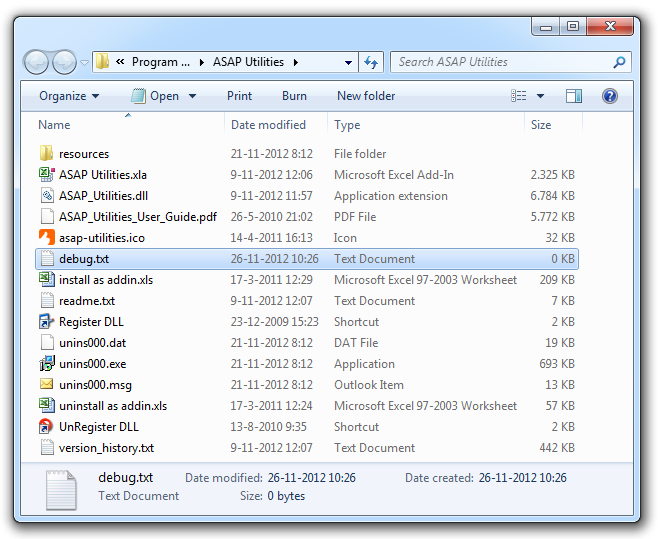Click the uninstall as addin.xls icon

point(47,406)
